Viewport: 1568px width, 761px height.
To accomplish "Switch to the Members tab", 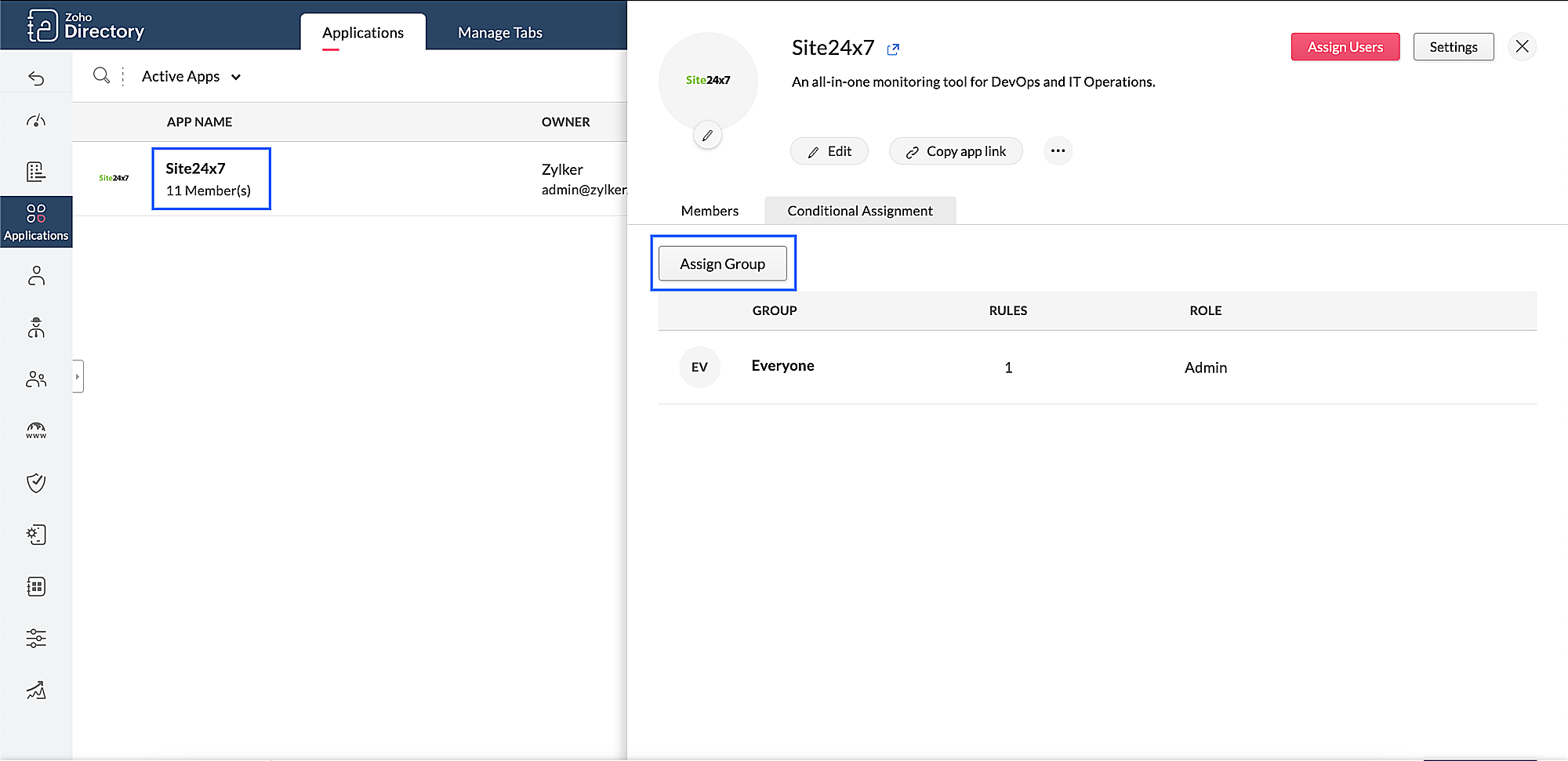I will 710,211.
